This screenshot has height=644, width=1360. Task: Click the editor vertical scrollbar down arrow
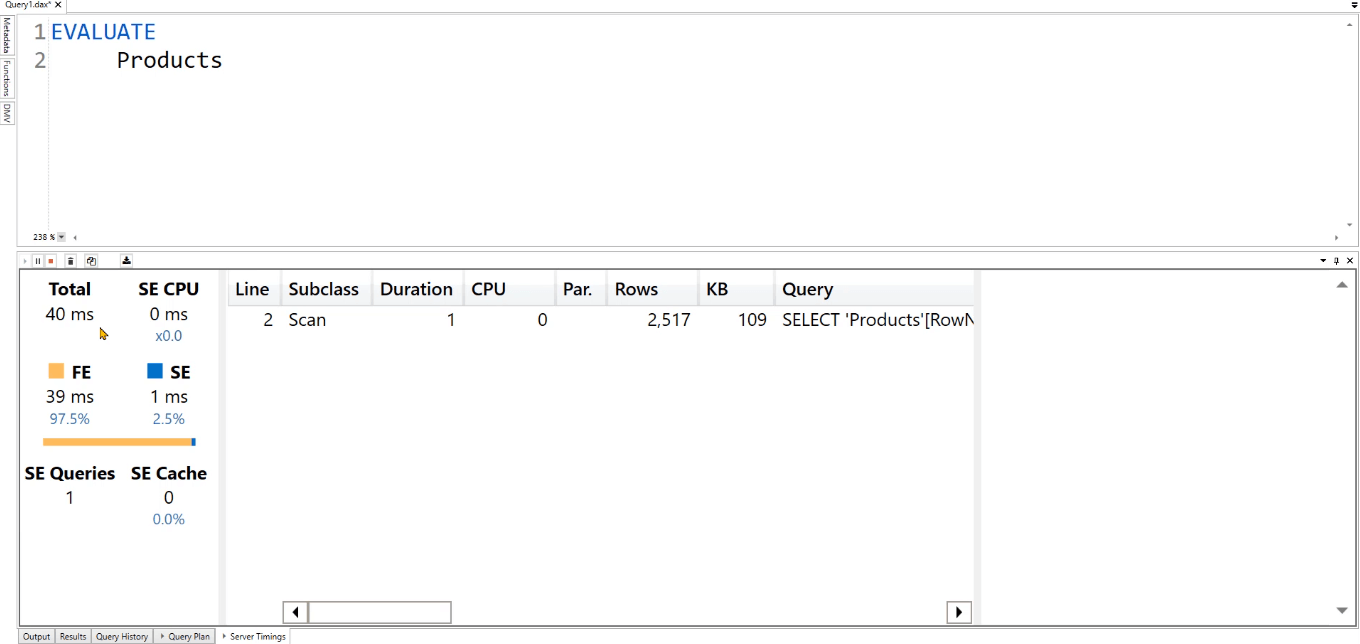[x=1349, y=225]
